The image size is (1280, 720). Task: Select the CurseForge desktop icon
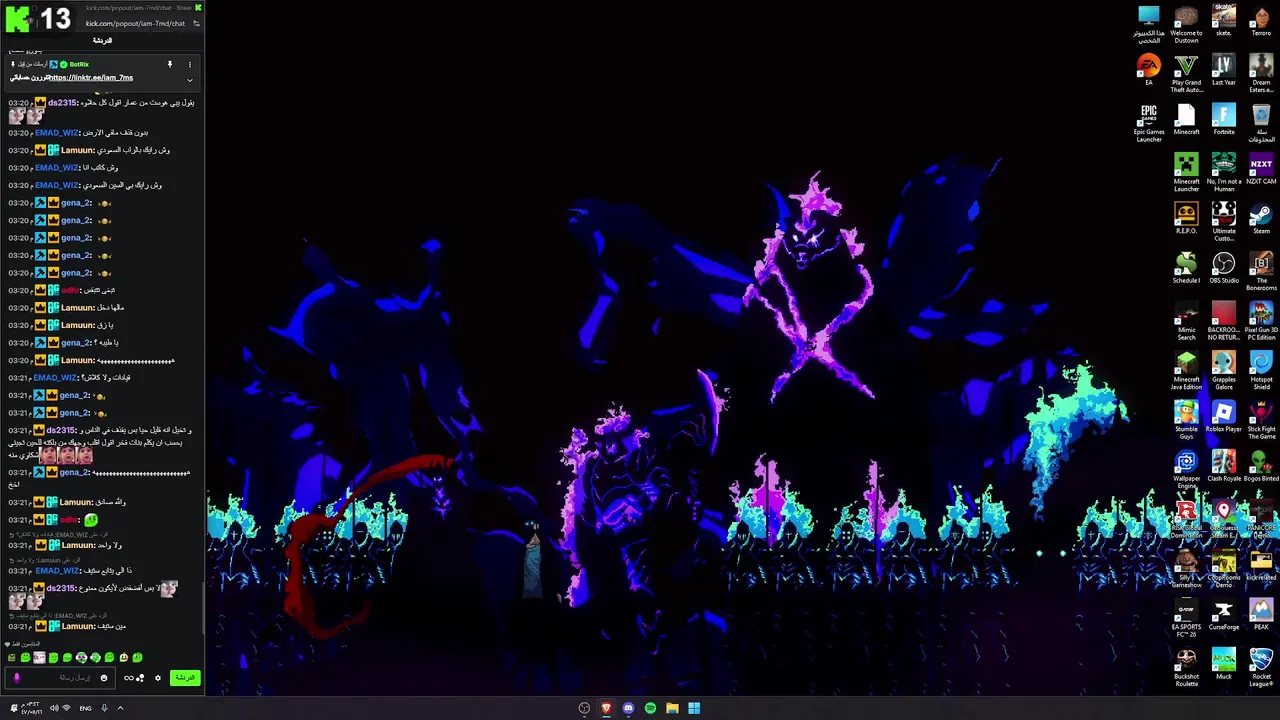(1224, 614)
